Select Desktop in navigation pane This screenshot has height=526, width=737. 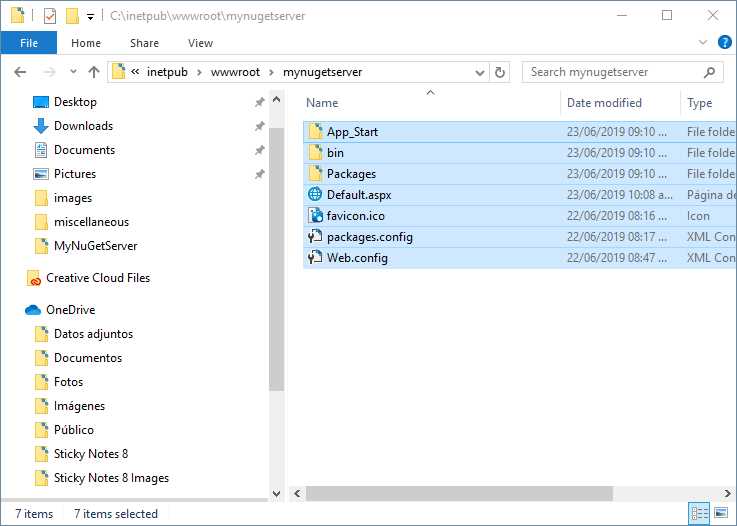click(75, 102)
